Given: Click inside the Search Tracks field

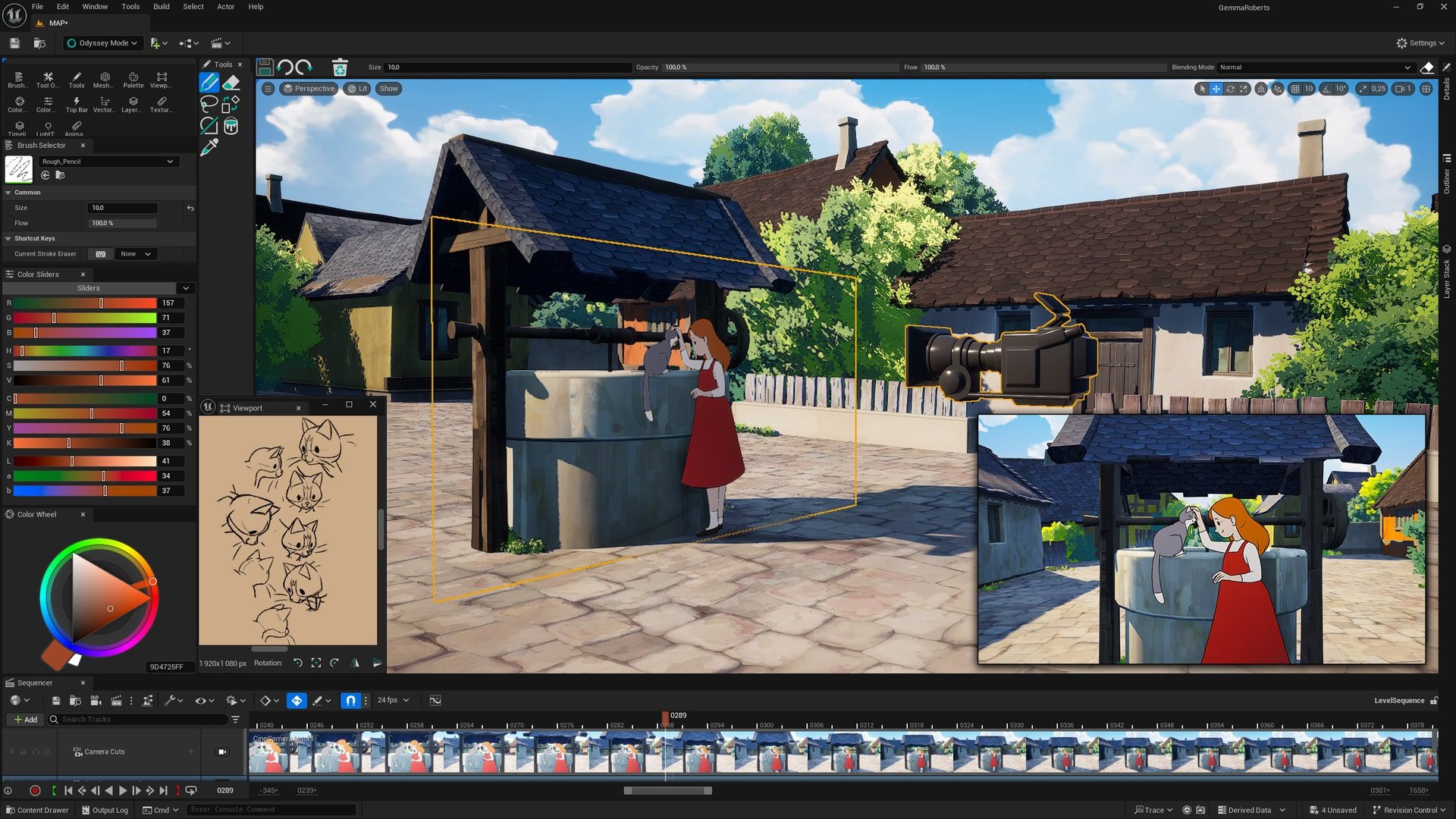Looking at the screenshot, I should (x=136, y=719).
